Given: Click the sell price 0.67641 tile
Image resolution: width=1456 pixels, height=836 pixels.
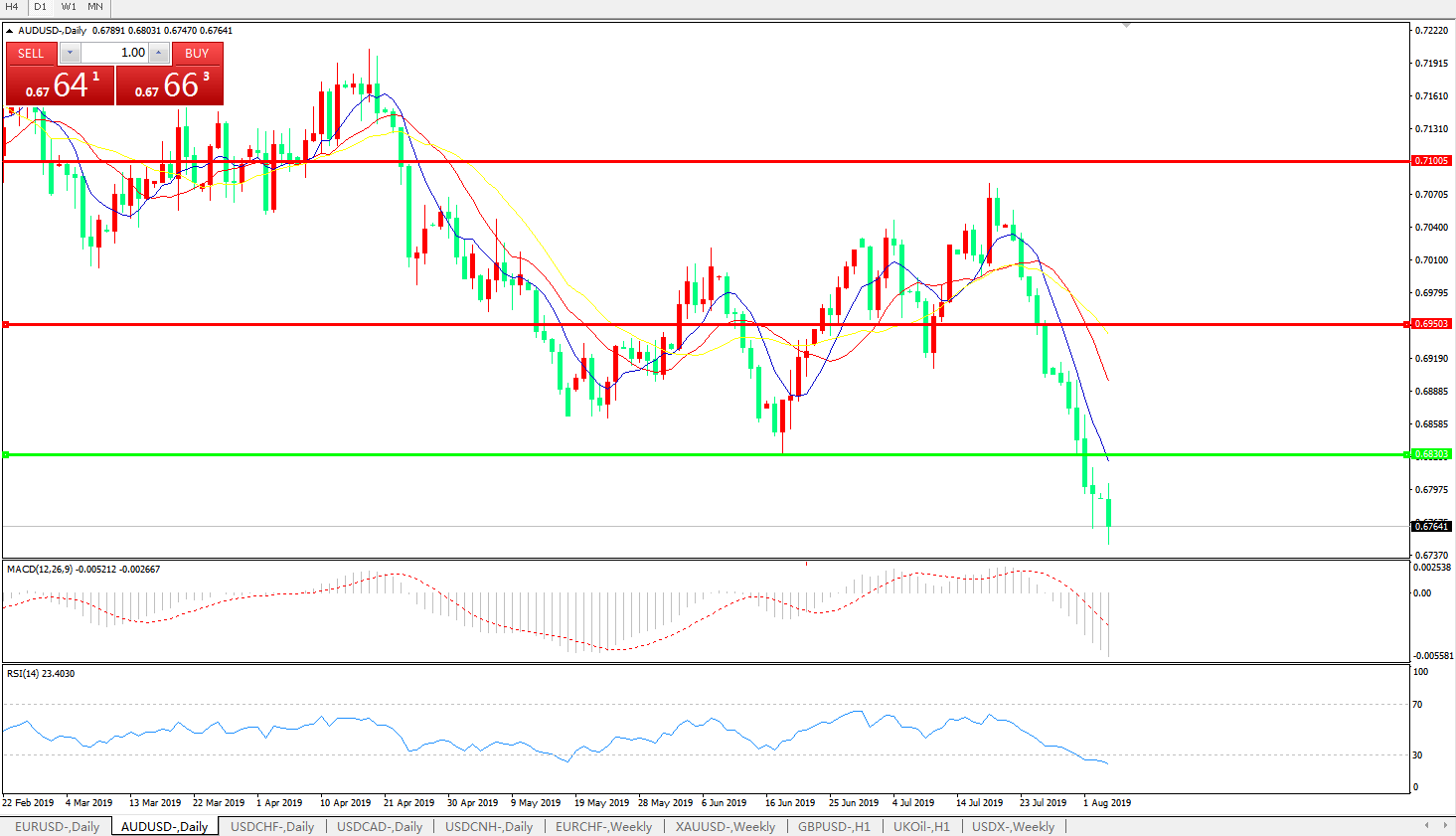Looking at the screenshot, I should tap(60, 85).
